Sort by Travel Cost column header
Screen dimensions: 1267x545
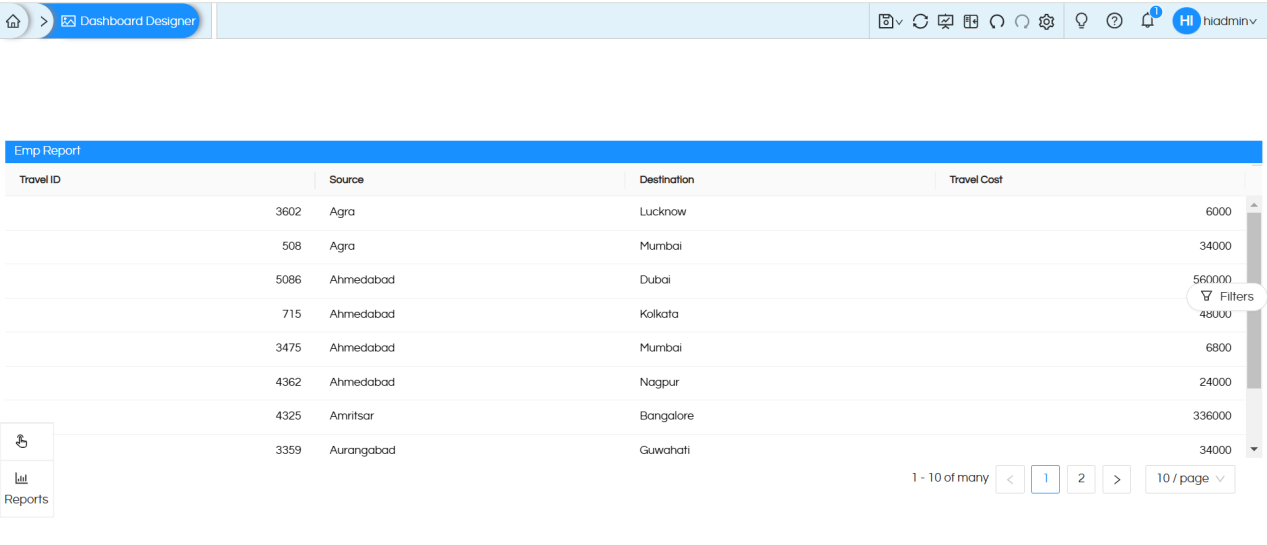pos(976,180)
